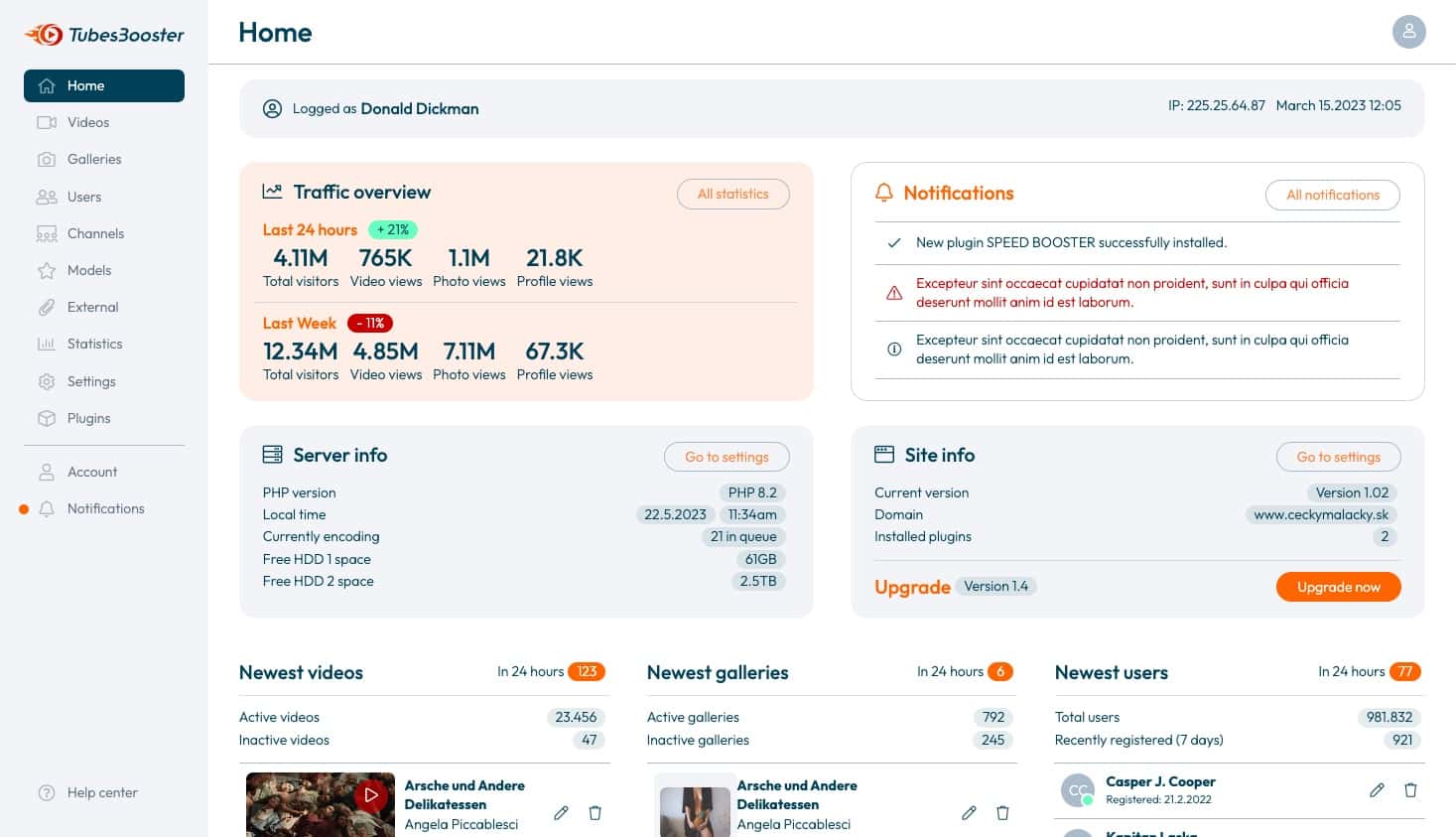Screen dimensions: 1456x837
Task: Delete user Casper J. Cooper
Action: [1410, 790]
